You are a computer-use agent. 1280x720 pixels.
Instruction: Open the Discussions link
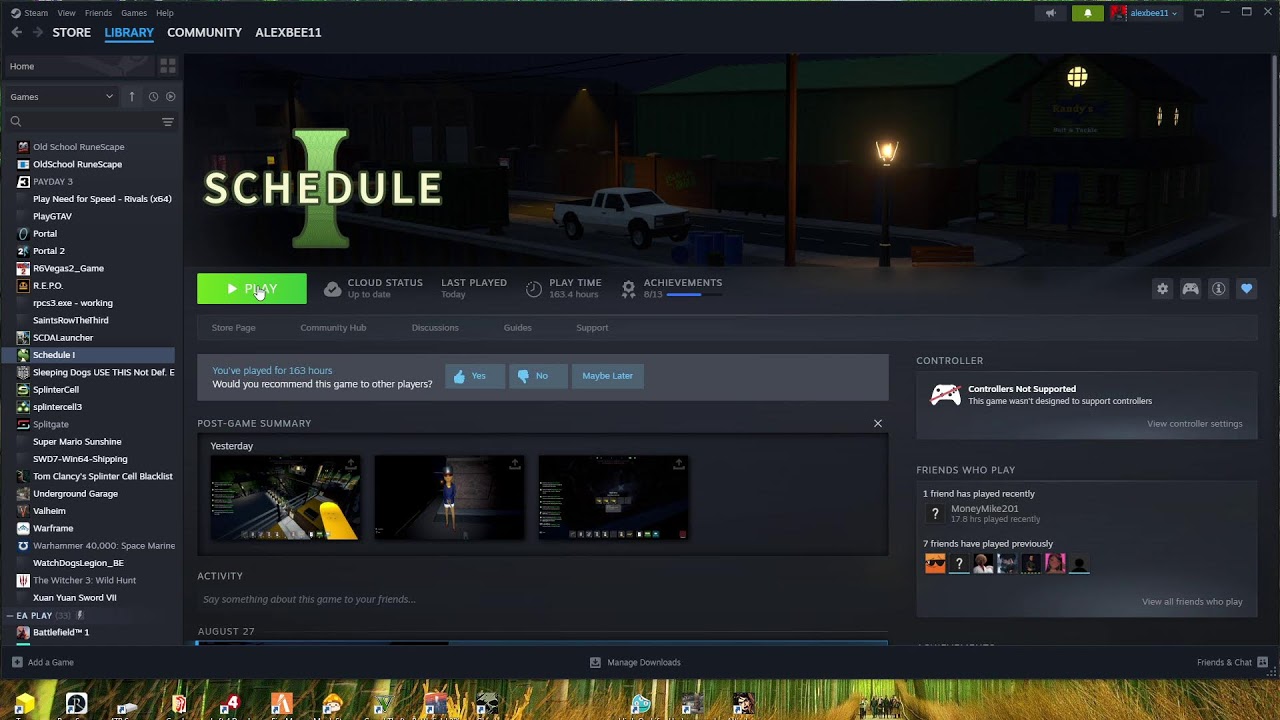tap(435, 328)
